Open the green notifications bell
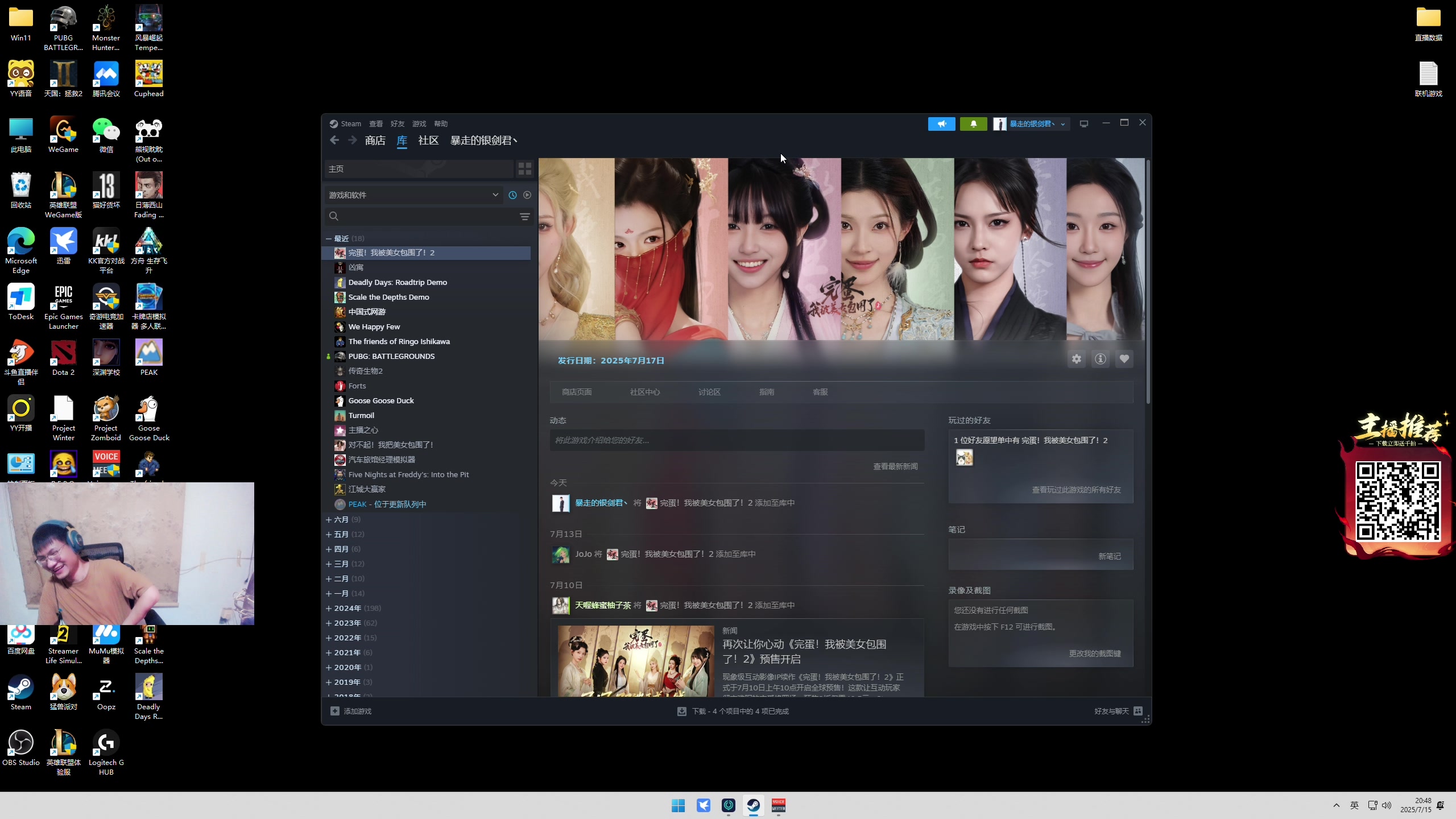The height and width of the screenshot is (819, 1456). [974, 123]
